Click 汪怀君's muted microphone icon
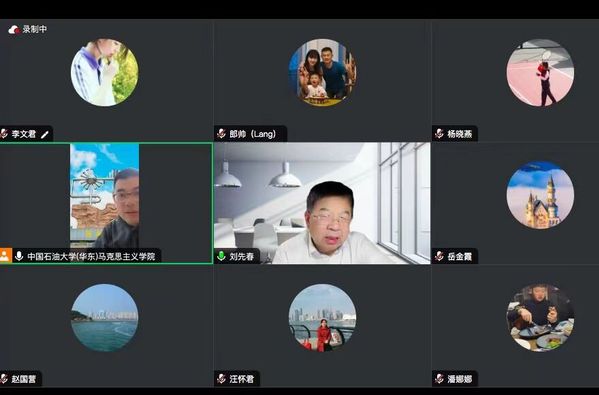Screen dimensions: 599x395 point(221,379)
